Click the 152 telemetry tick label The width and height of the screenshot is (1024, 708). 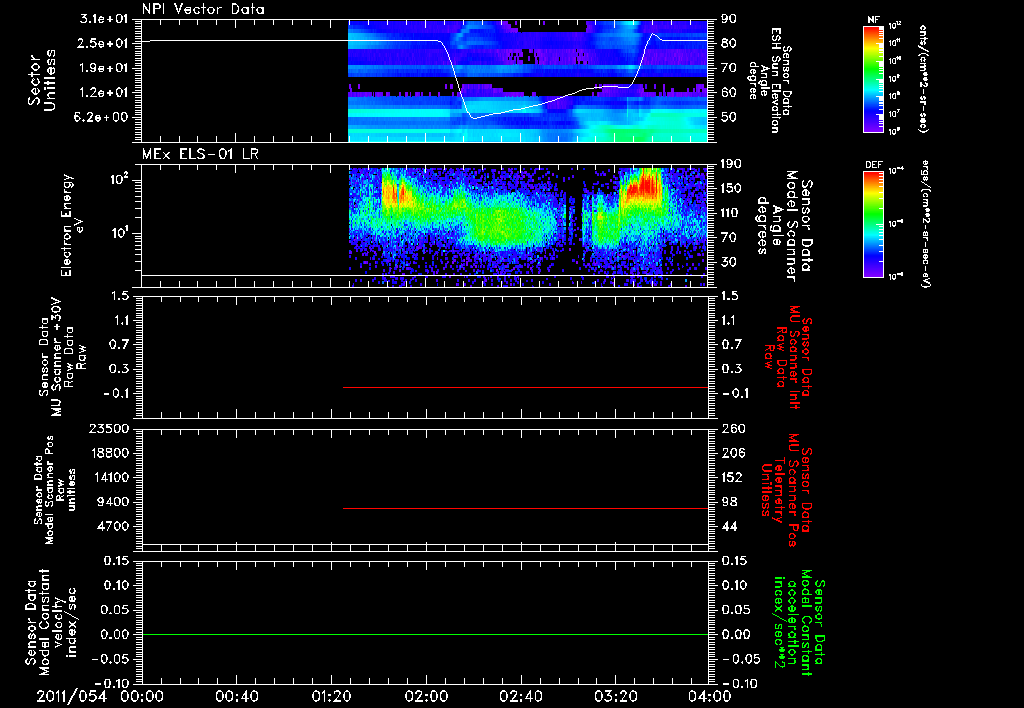click(x=731, y=477)
